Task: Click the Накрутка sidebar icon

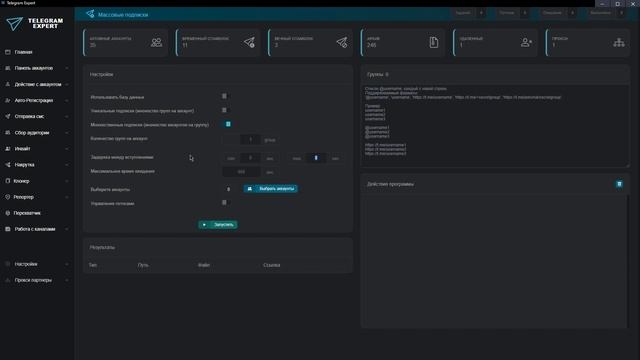Action: point(8,165)
